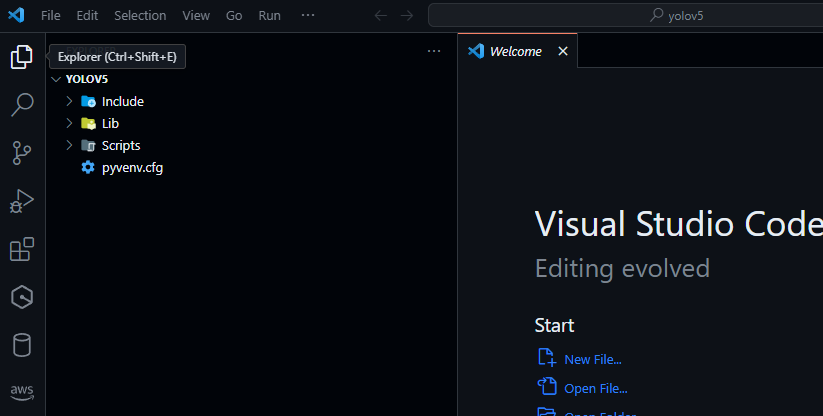Click the search magnifier in the command center
The image size is (823, 416).
tap(657, 15)
